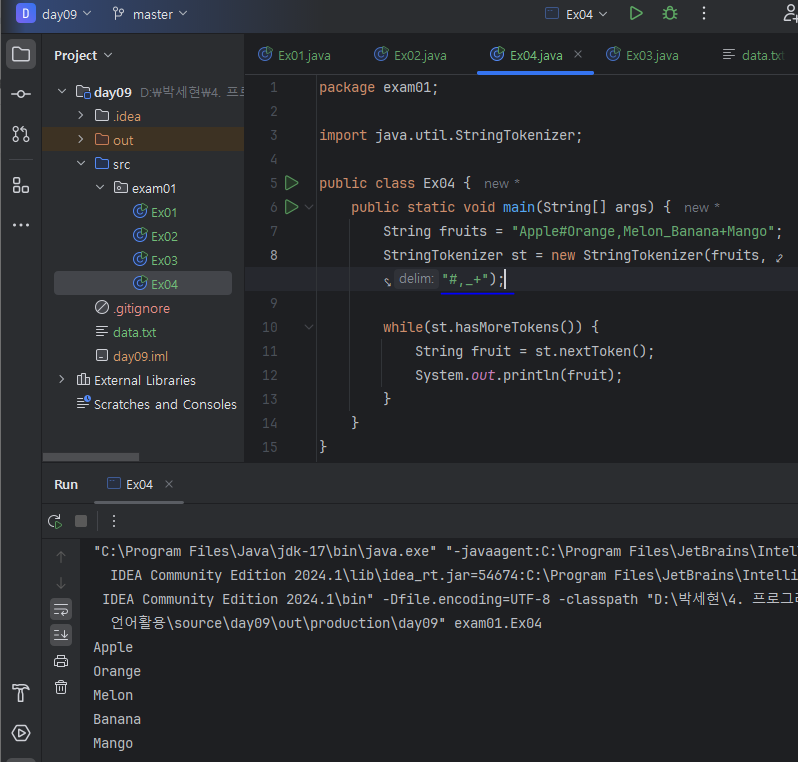Open the Commit tool window icon
Viewport: 798px width, 762px height.
tap(20, 94)
